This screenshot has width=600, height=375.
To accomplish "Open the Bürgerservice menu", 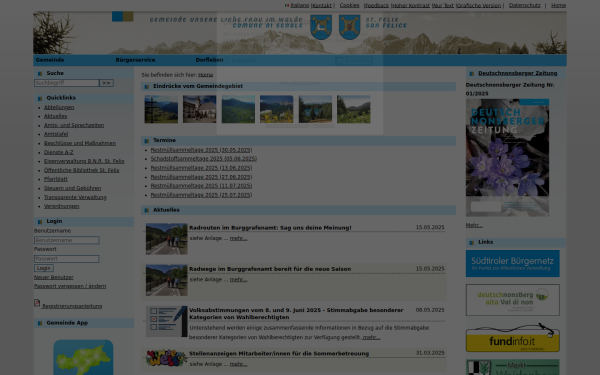I will click(135, 60).
